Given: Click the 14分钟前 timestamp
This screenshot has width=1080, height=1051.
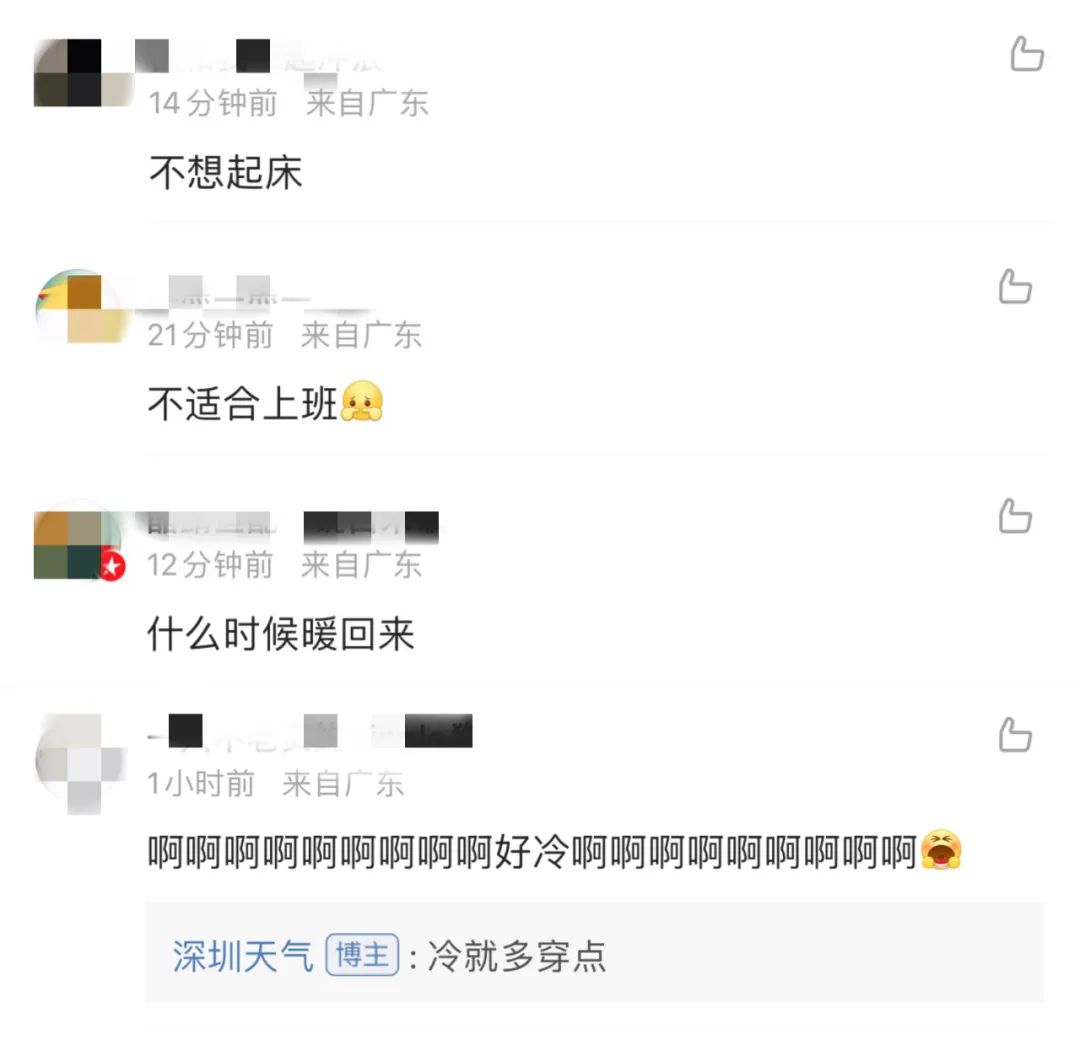Looking at the screenshot, I should click(x=213, y=103).
